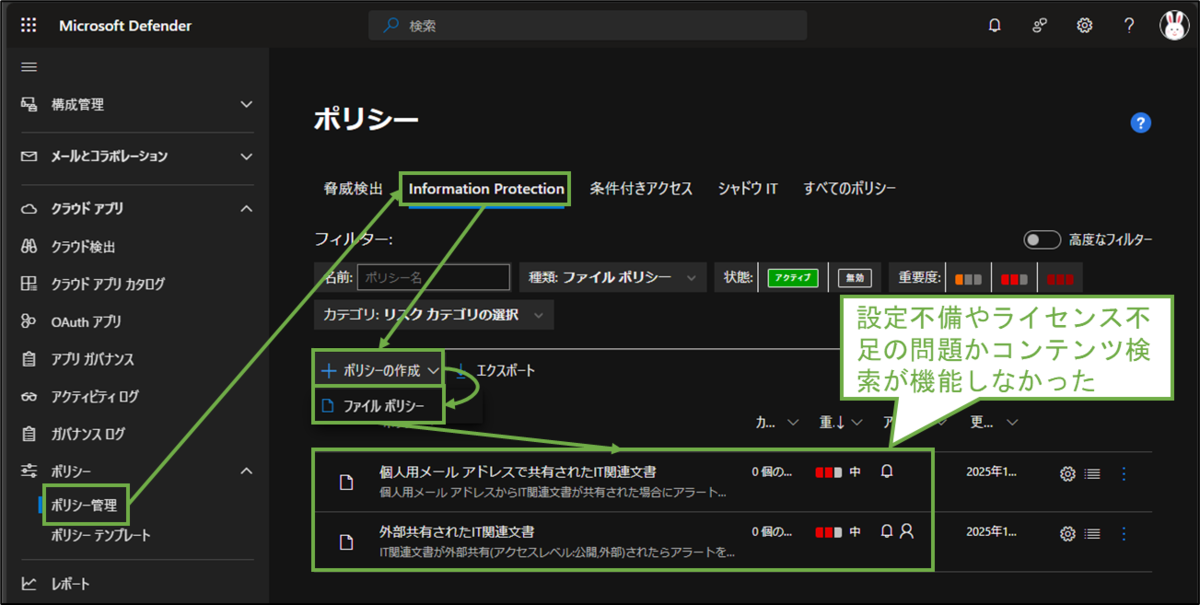Click person icon in 外部共有されたIT関連文書 row
This screenshot has width=1200, height=605.
tap(906, 532)
